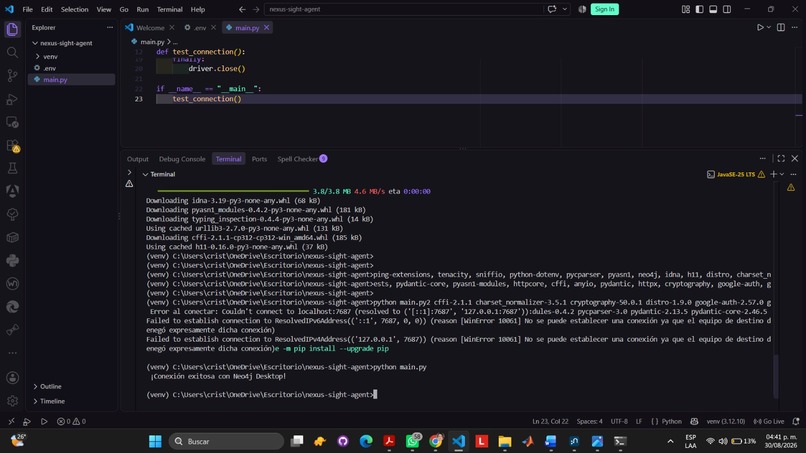Open the Remote Explorer view
The height and width of the screenshot is (453, 806).
[12, 122]
